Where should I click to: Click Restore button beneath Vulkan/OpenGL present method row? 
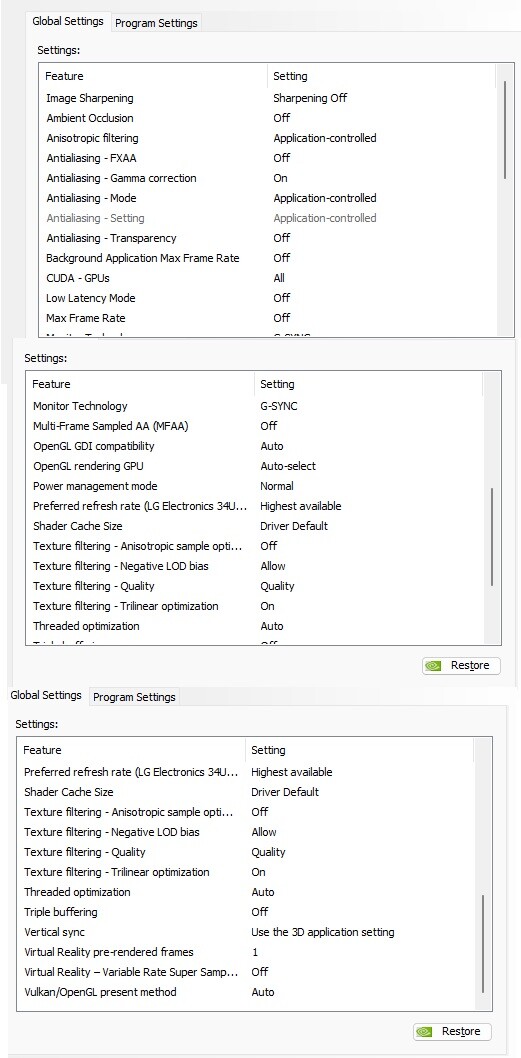(x=452, y=1031)
